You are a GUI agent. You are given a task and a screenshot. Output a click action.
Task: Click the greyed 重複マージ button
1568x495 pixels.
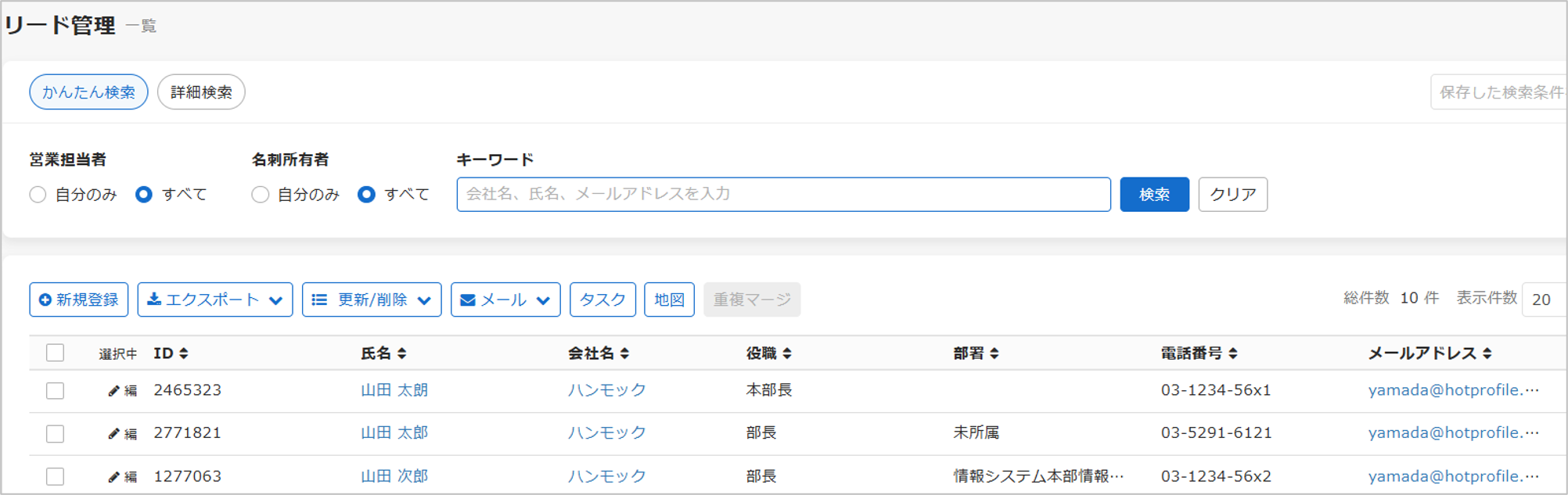752,300
